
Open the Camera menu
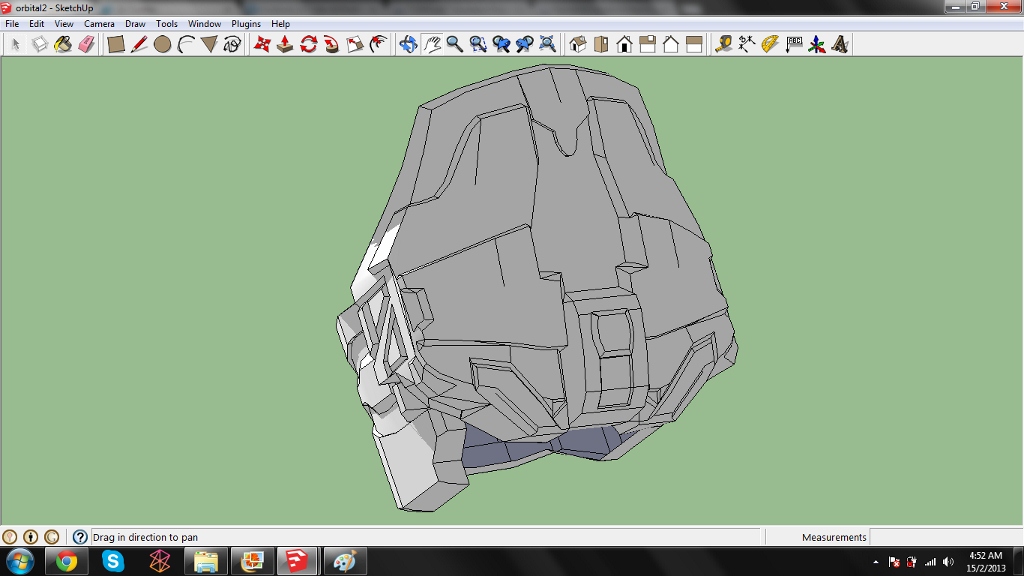tap(99, 24)
